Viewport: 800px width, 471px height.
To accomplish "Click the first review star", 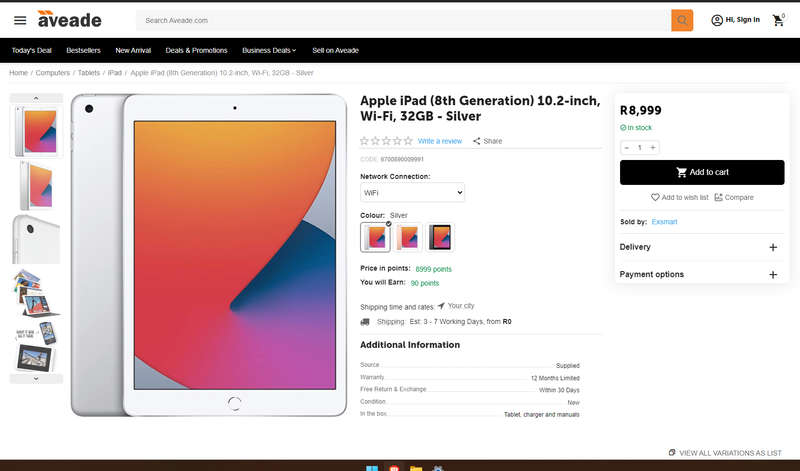I will pyautogui.click(x=364, y=141).
